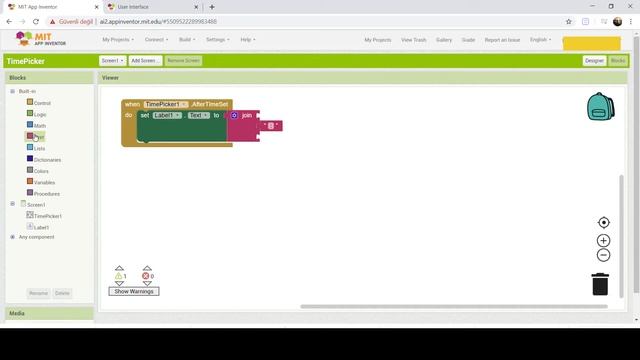The width and height of the screenshot is (640, 360).
Task: Open TimePicker1 dropdown in event block
Action: [x=166, y=104]
